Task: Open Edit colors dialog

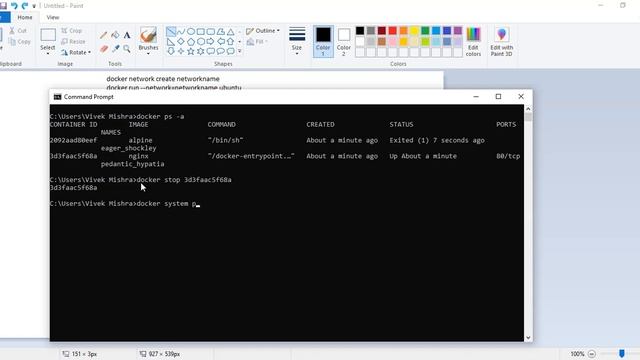Action: 473,42
